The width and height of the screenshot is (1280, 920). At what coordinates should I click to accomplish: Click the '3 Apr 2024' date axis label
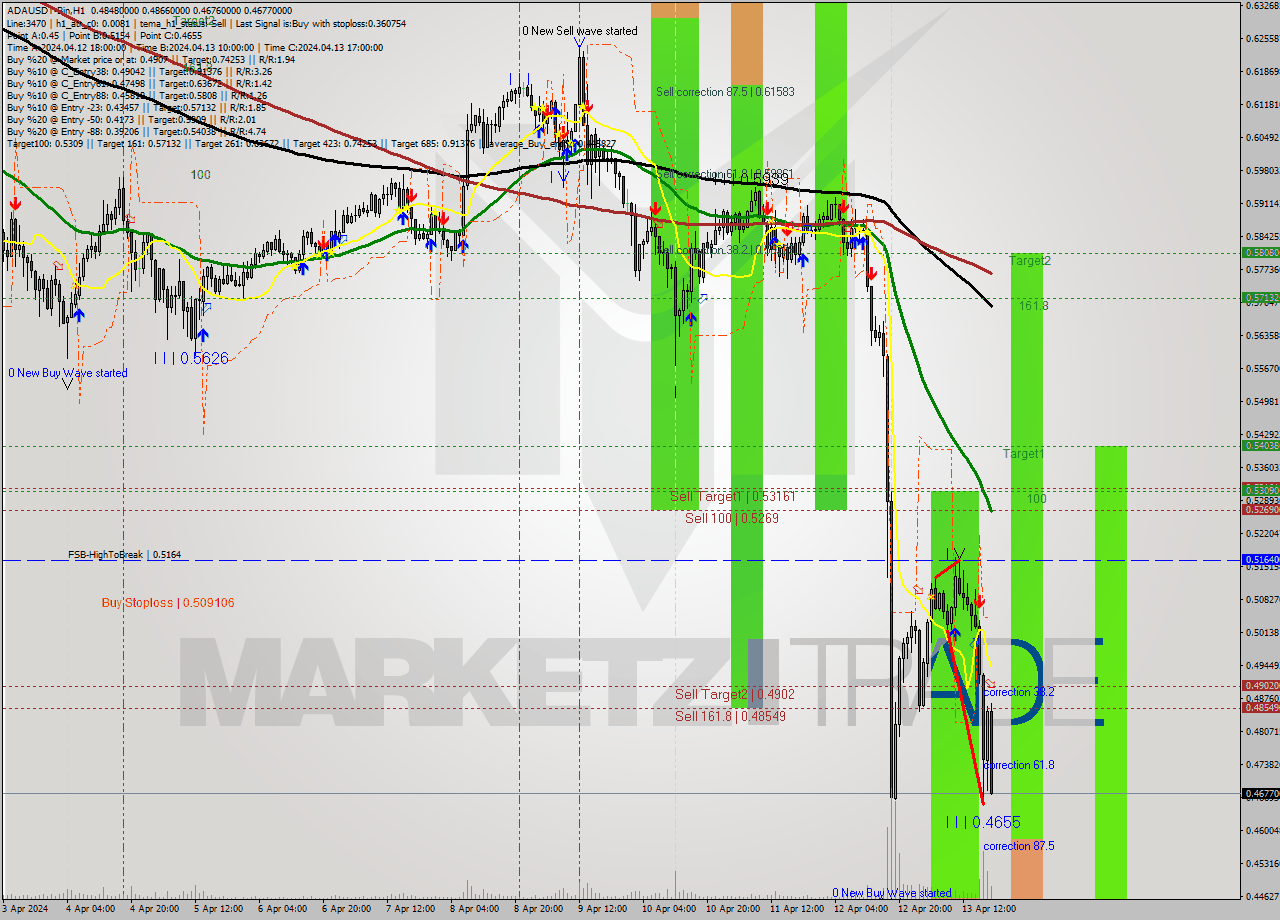tap(23, 909)
